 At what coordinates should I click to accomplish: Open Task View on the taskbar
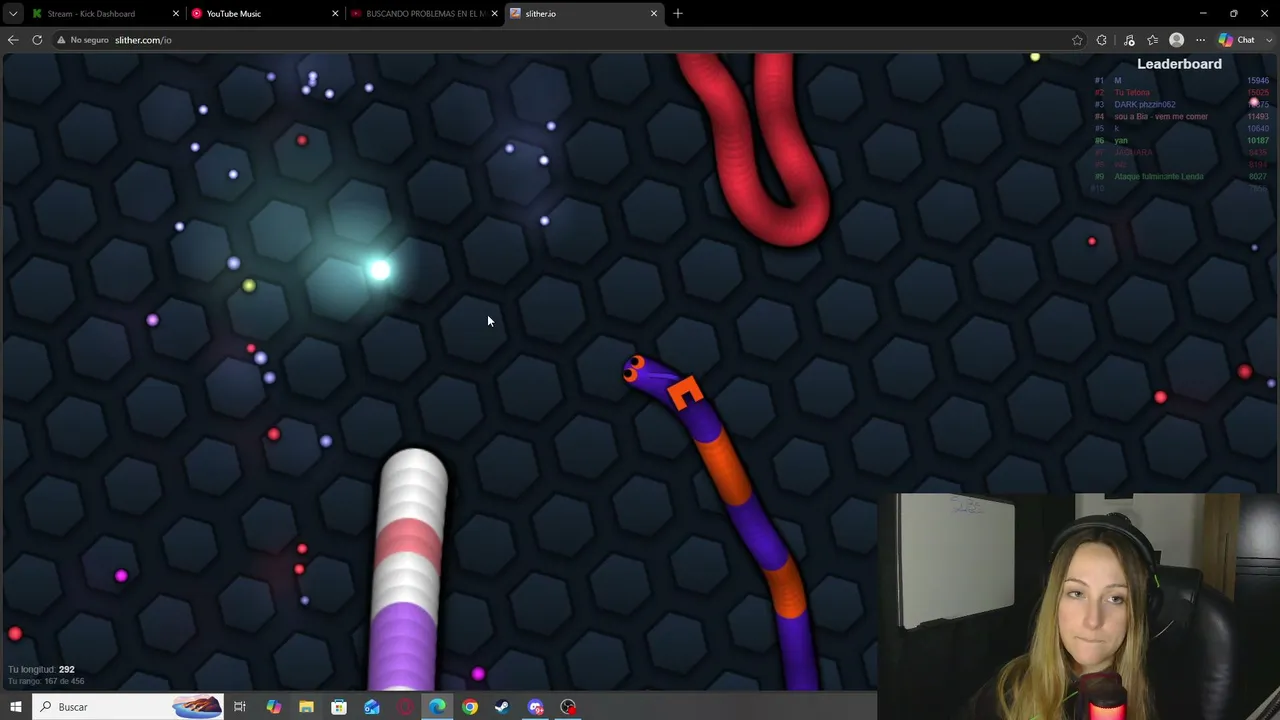[x=240, y=707]
